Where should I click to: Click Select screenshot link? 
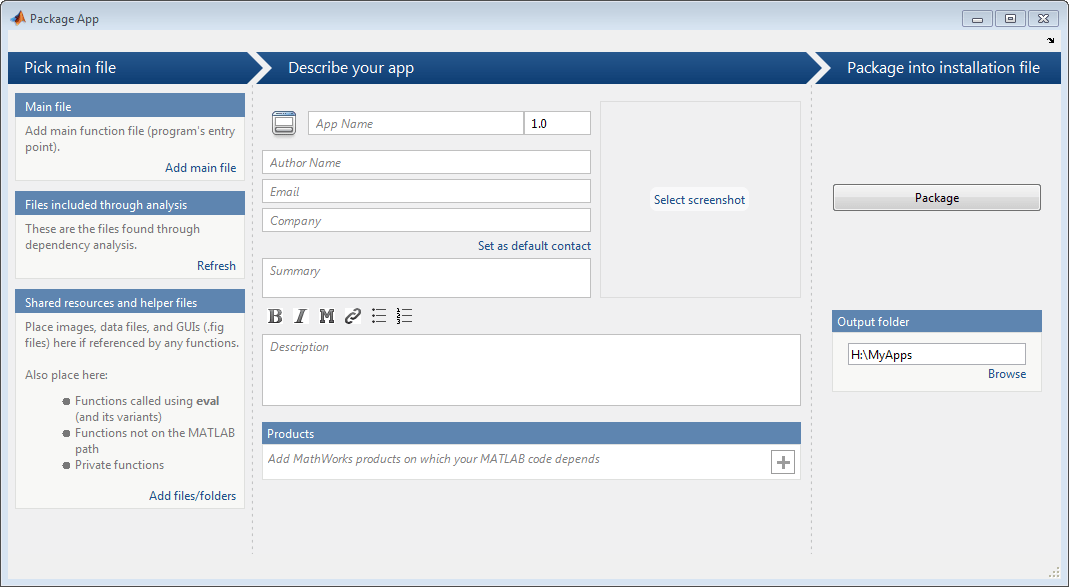699,200
